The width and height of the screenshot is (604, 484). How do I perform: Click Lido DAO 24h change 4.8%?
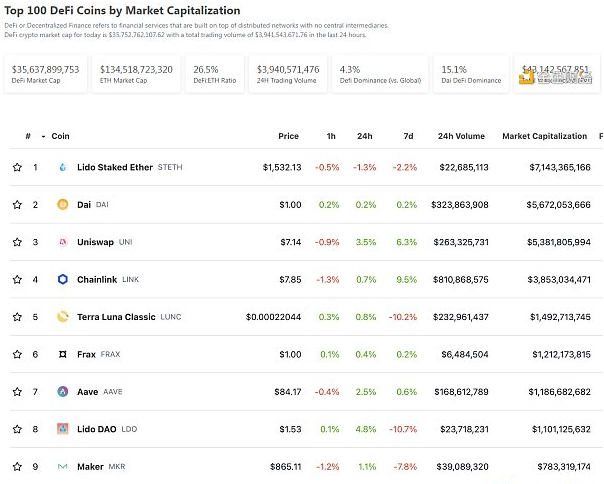point(366,429)
